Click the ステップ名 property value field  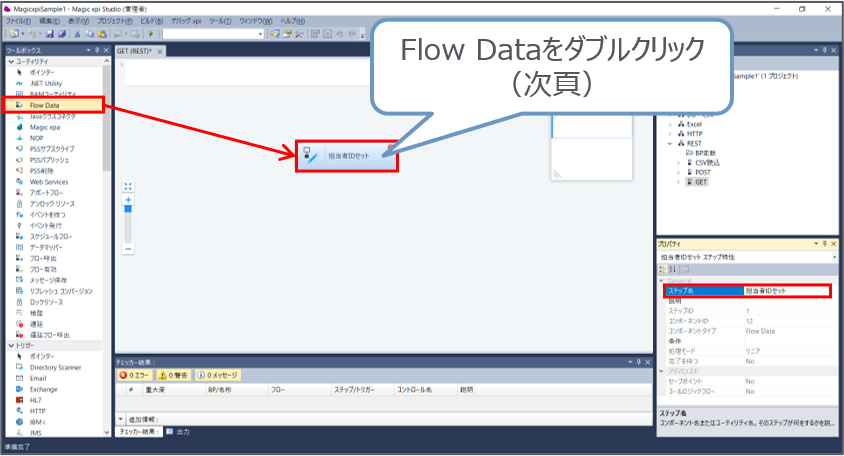786,290
